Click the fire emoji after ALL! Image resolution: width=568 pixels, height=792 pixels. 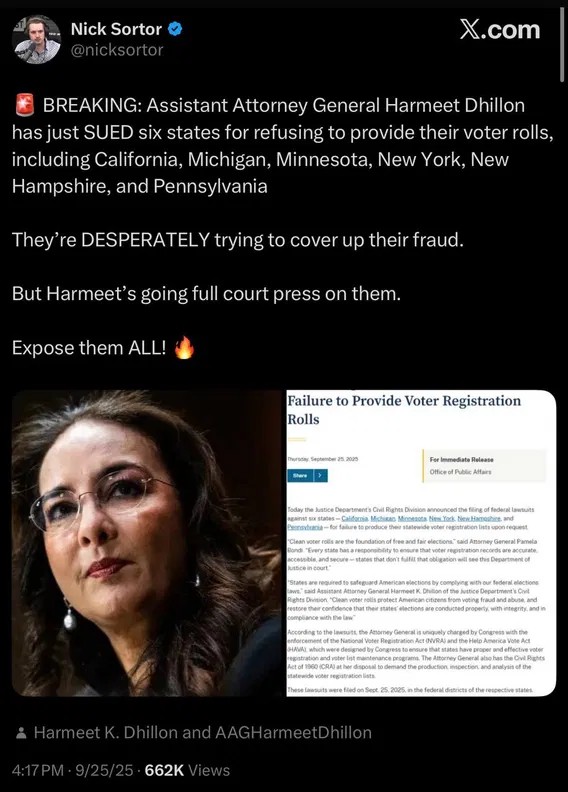point(185,348)
